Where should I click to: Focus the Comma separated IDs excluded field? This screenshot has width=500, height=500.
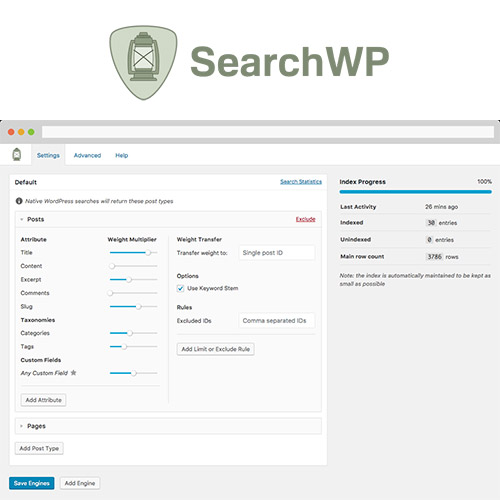tap(277, 321)
